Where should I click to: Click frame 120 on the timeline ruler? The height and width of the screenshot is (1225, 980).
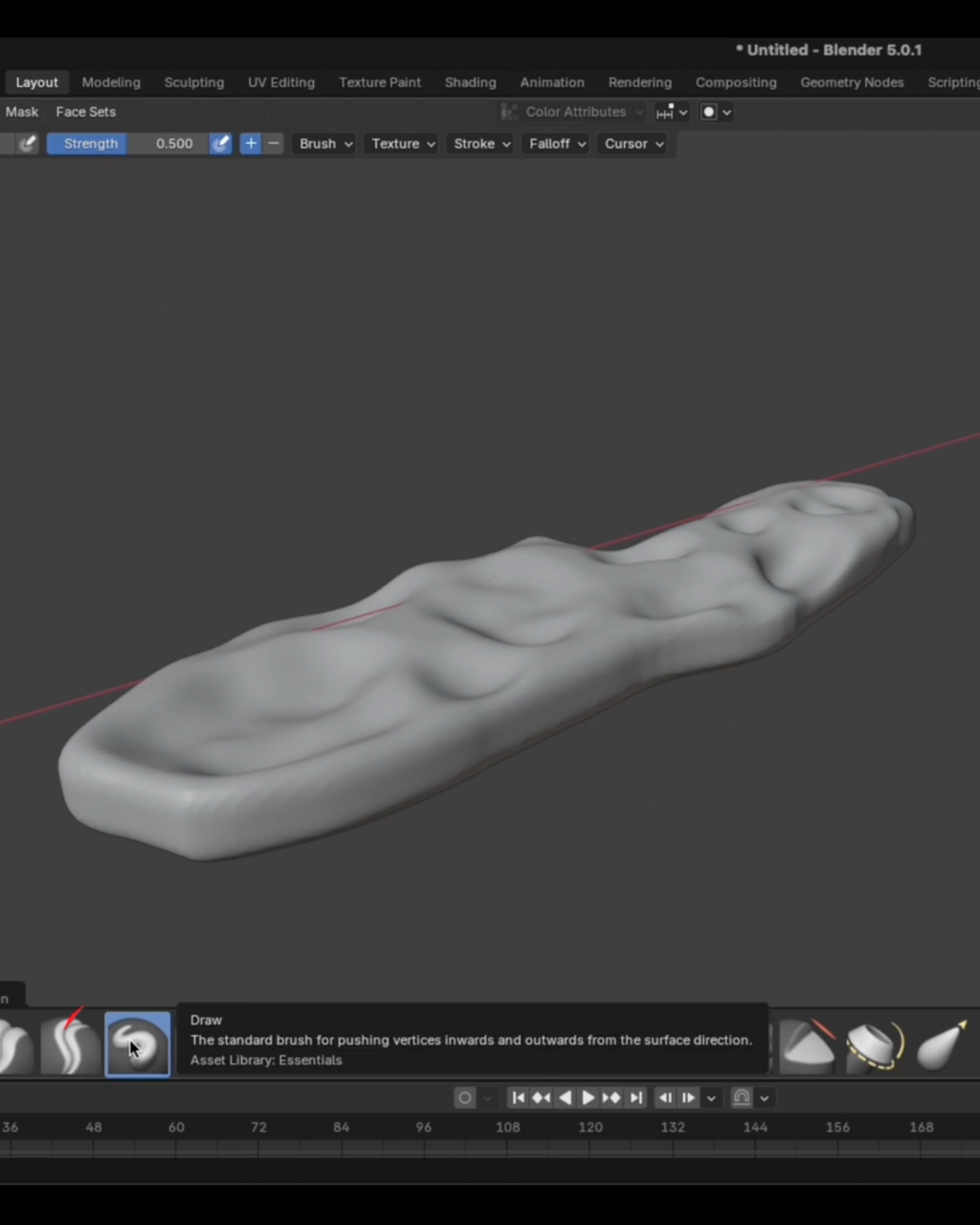point(590,1127)
